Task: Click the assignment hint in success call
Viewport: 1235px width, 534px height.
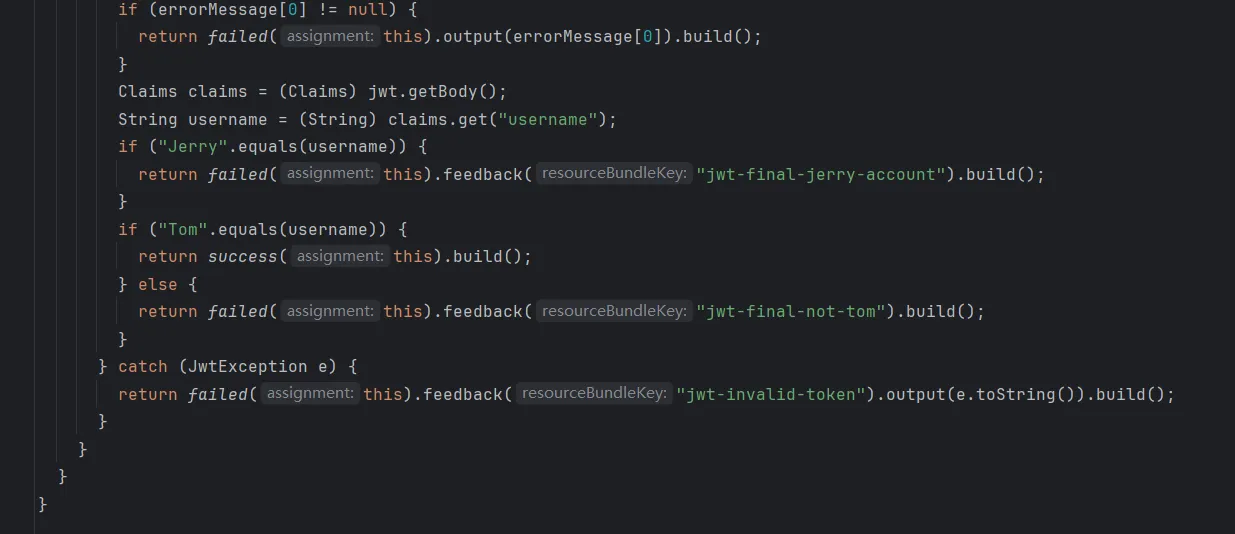Action: (x=340, y=256)
